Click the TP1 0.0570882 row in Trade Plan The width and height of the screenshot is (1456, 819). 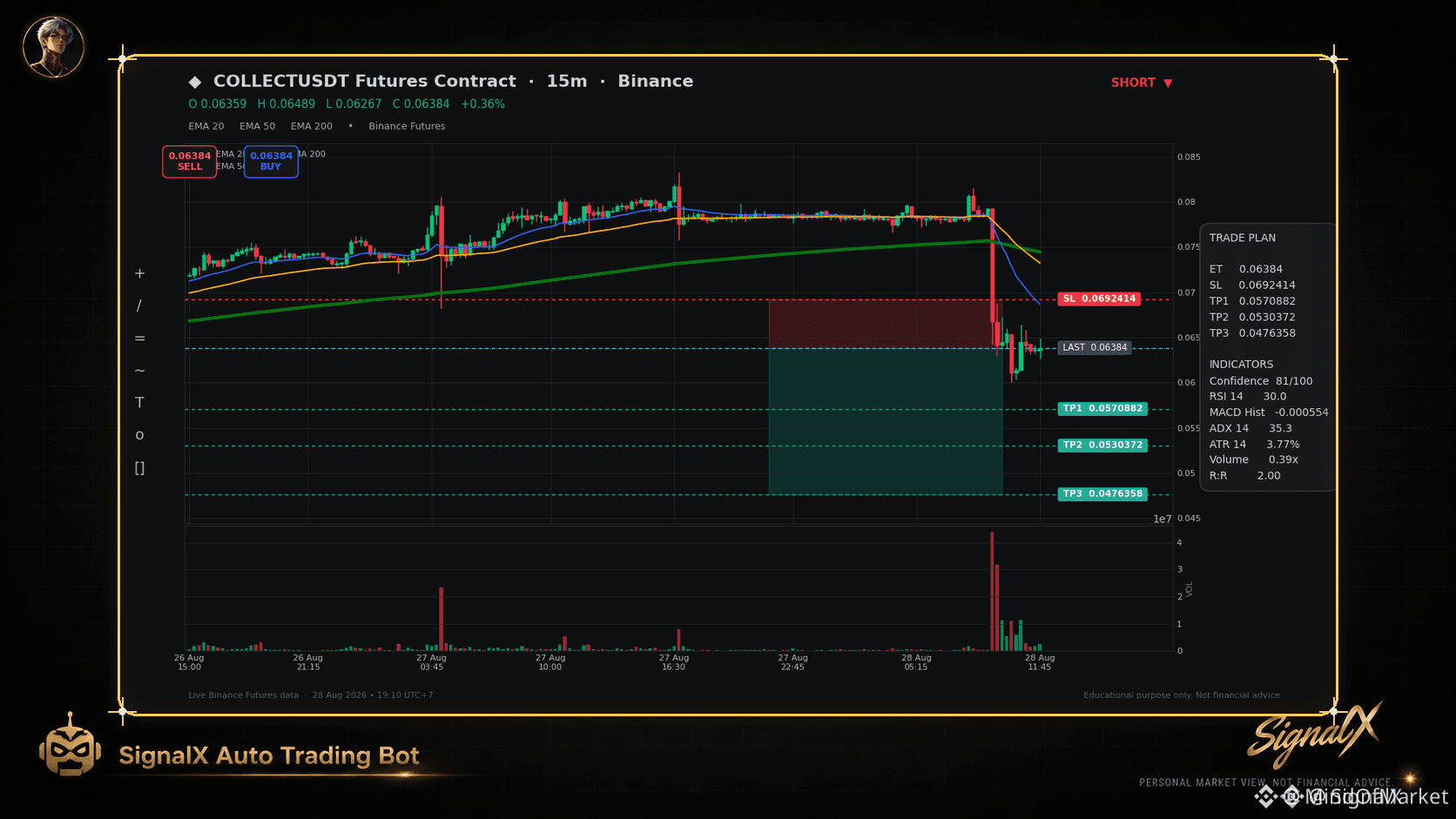click(x=1252, y=301)
